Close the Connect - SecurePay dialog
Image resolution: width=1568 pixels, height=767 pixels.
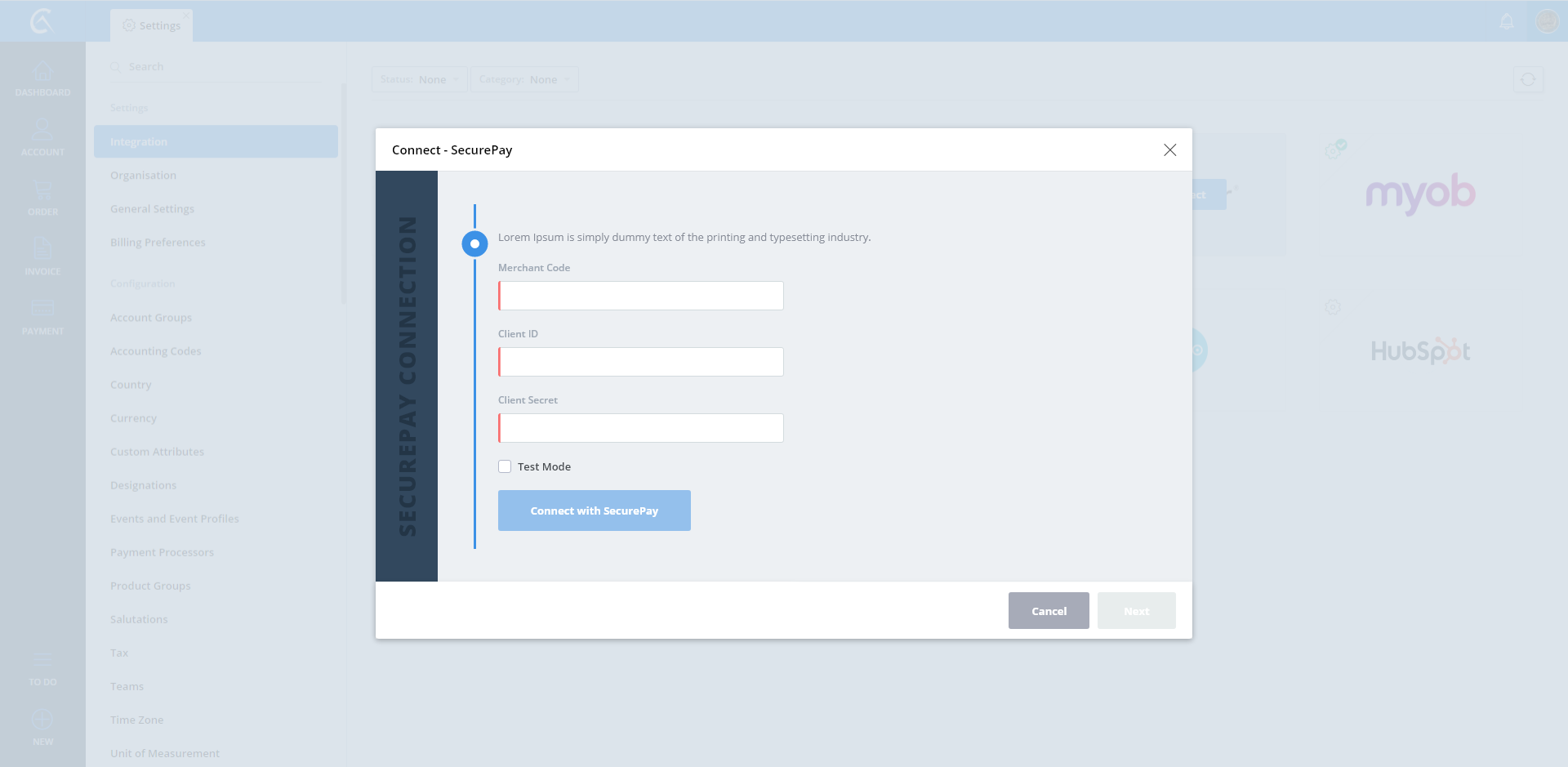pyautogui.click(x=1169, y=150)
